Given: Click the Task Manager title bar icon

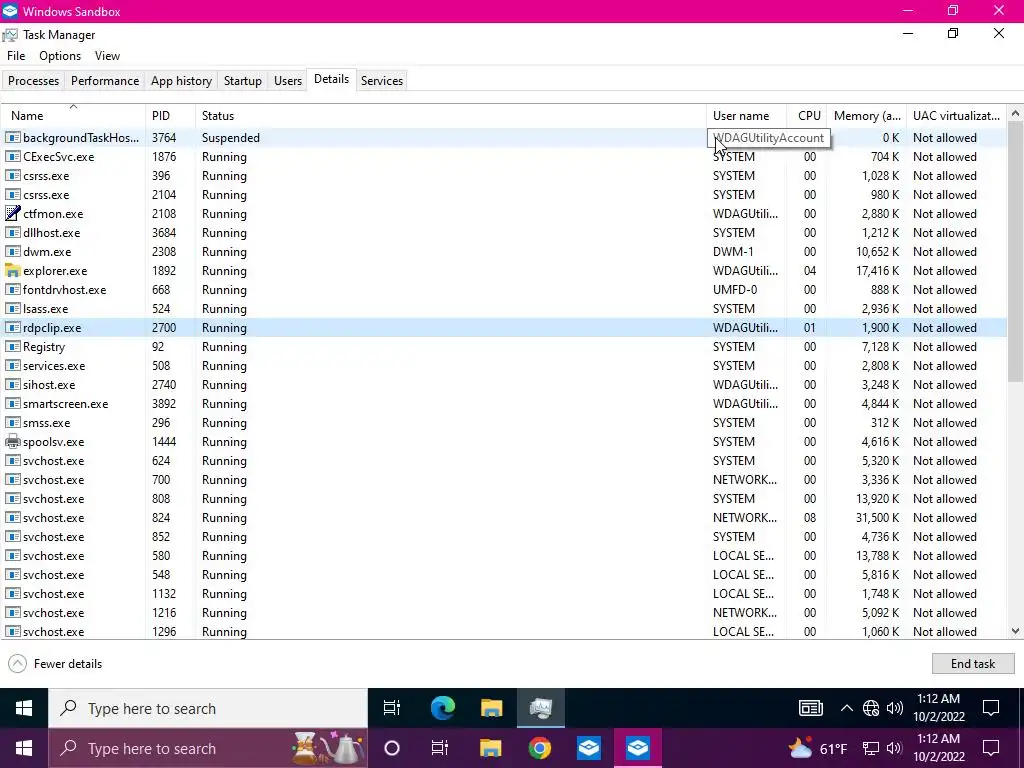Looking at the screenshot, I should pyautogui.click(x=10, y=35).
